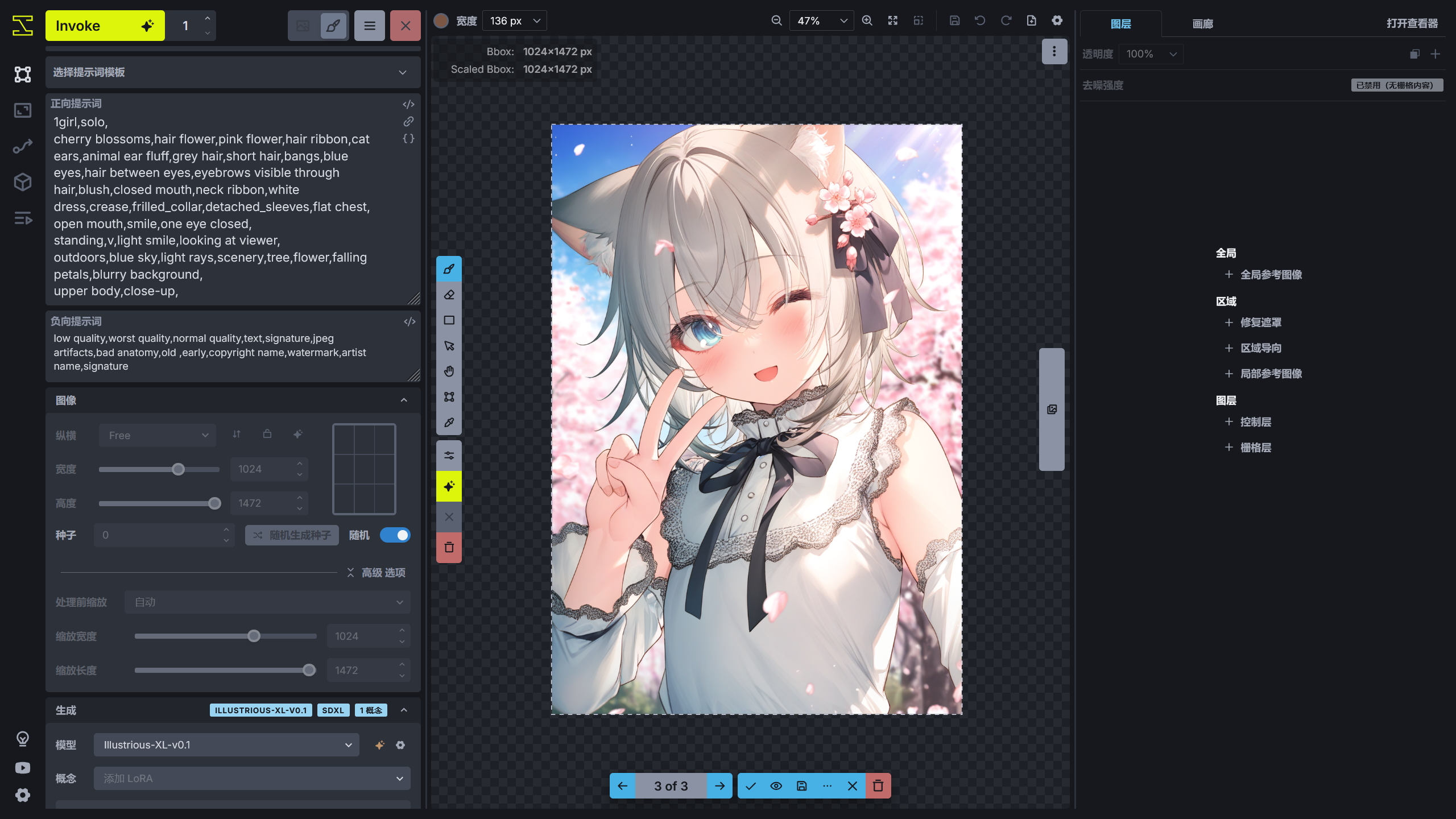Toggle the 随机 seed switch off

click(x=395, y=535)
